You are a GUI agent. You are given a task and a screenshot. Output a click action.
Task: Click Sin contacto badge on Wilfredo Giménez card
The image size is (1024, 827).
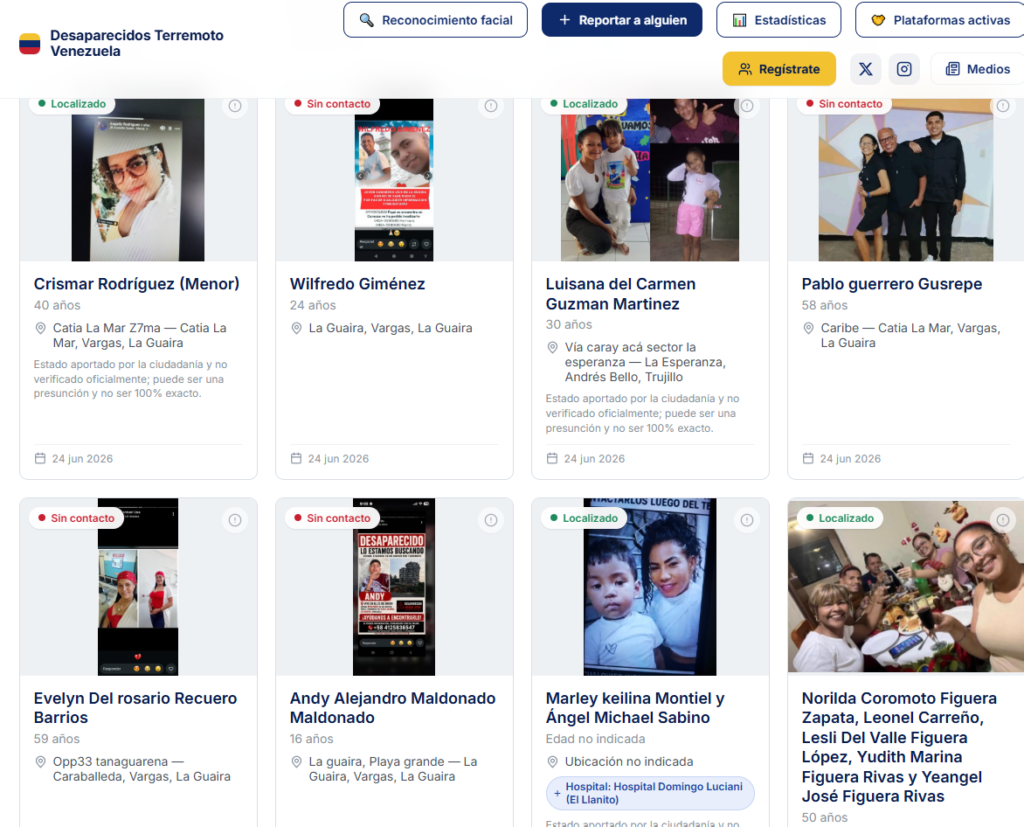[x=332, y=104]
